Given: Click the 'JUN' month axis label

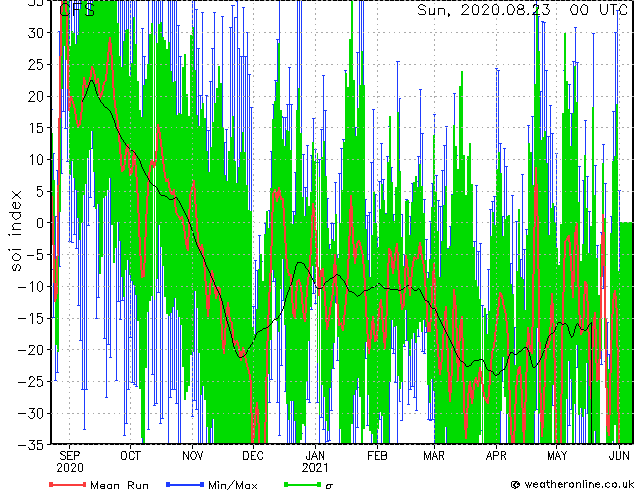Looking at the screenshot, I should click(619, 456).
